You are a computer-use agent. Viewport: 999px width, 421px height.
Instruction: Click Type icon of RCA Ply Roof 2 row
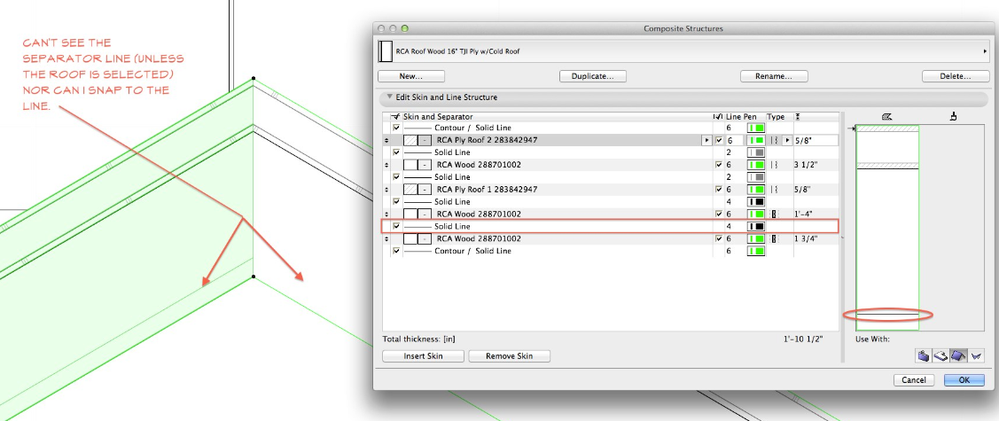pyautogui.click(x=774, y=140)
